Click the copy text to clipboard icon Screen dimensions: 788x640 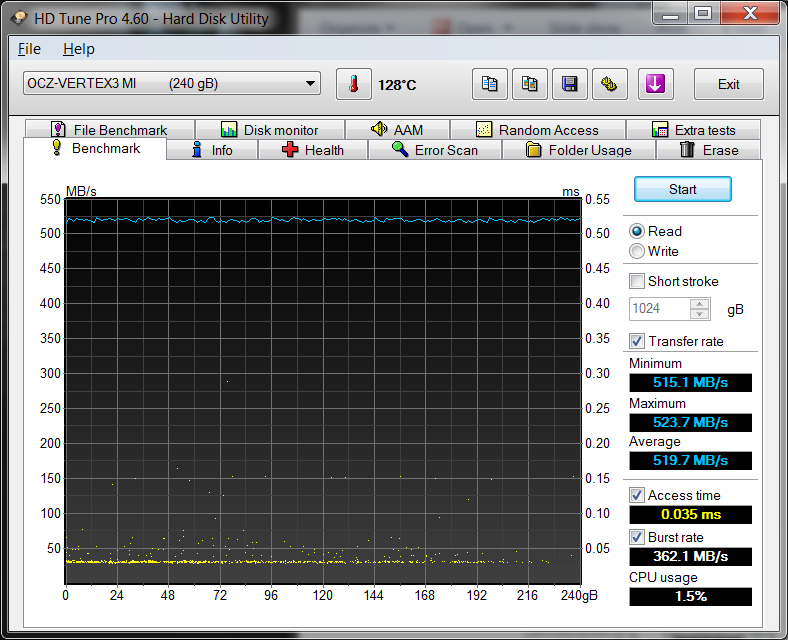tap(490, 85)
